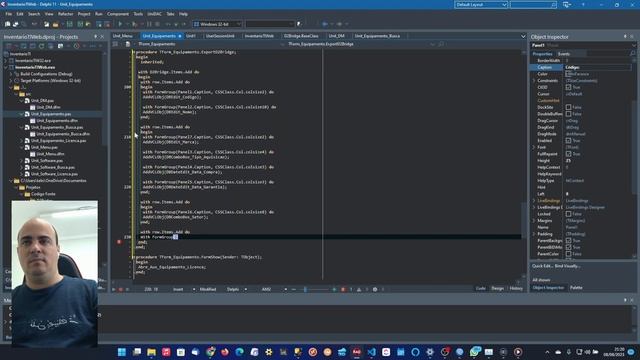The width and height of the screenshot is (640, 360).
Task: Click the Caption property value field
Action: pos(598,67)
